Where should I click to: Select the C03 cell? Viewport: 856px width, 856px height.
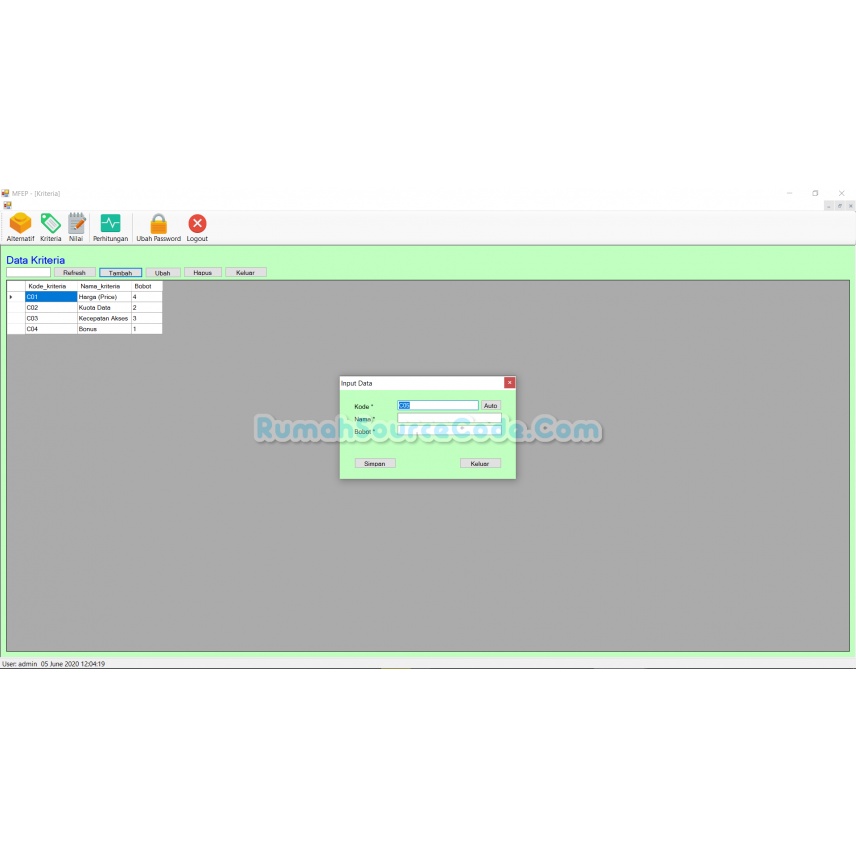coord(51,318)
